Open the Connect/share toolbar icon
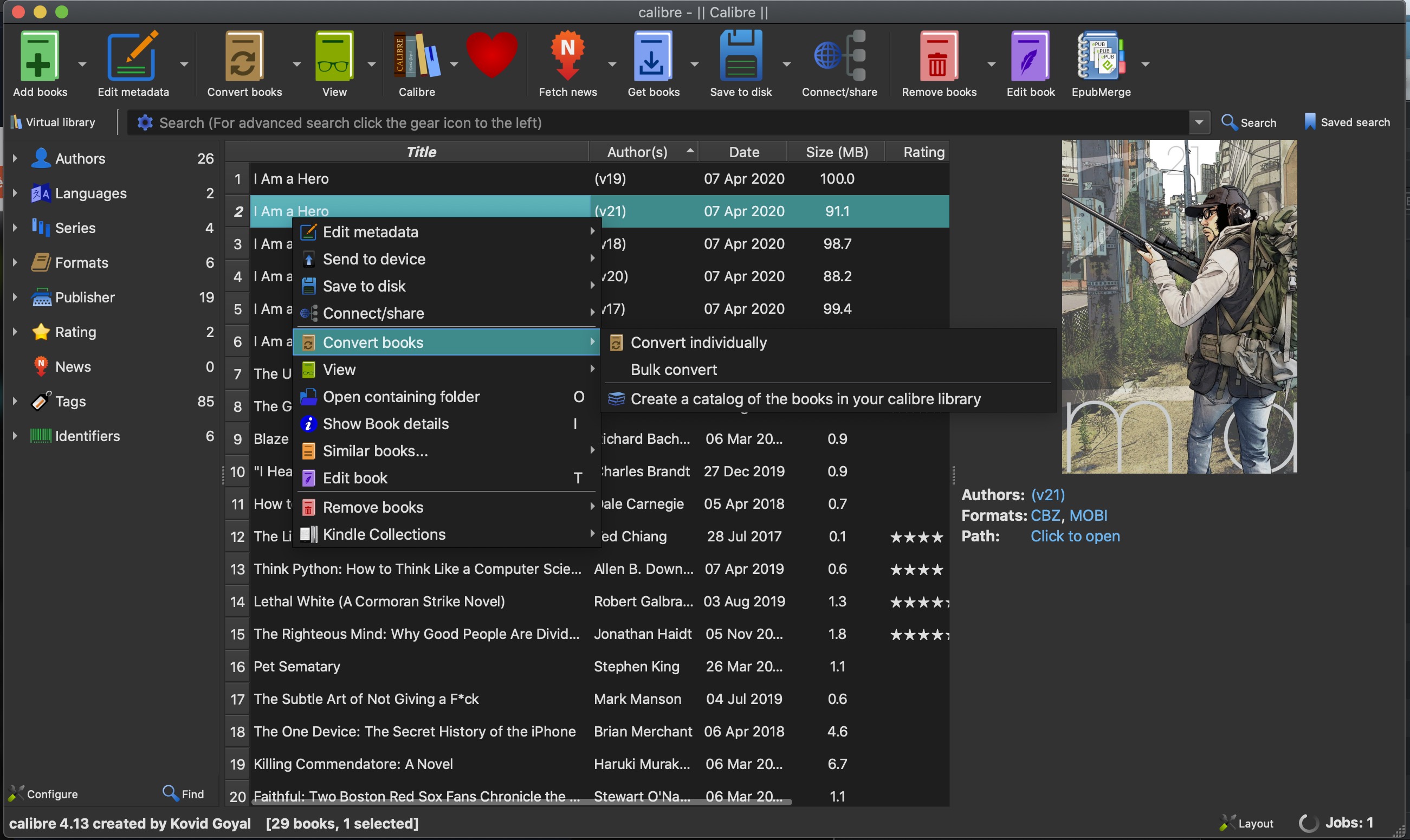This screenshot has width=1410, height=840. point(840,56)
